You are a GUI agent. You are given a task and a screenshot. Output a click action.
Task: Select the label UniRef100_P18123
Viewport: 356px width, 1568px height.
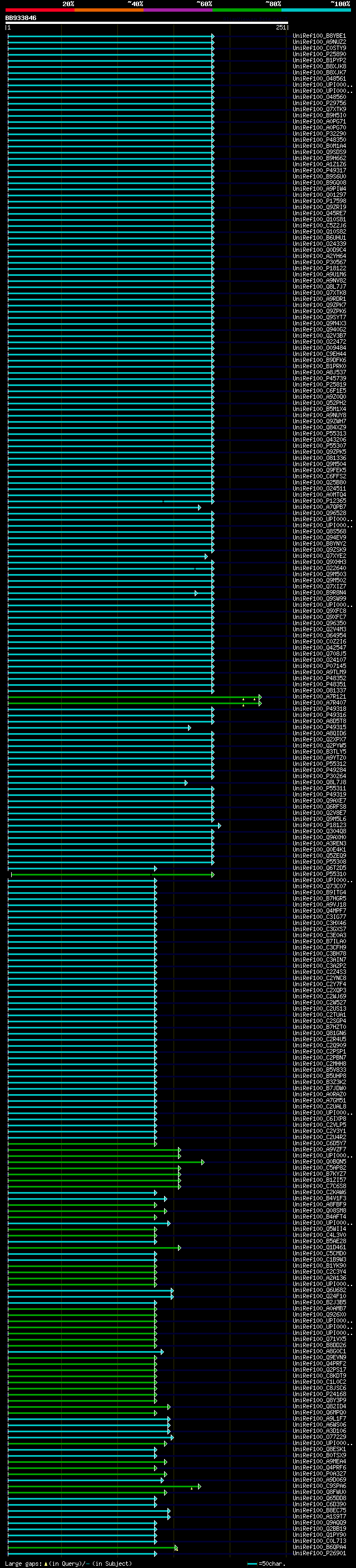pyautogui.click(x=319, y=825)
